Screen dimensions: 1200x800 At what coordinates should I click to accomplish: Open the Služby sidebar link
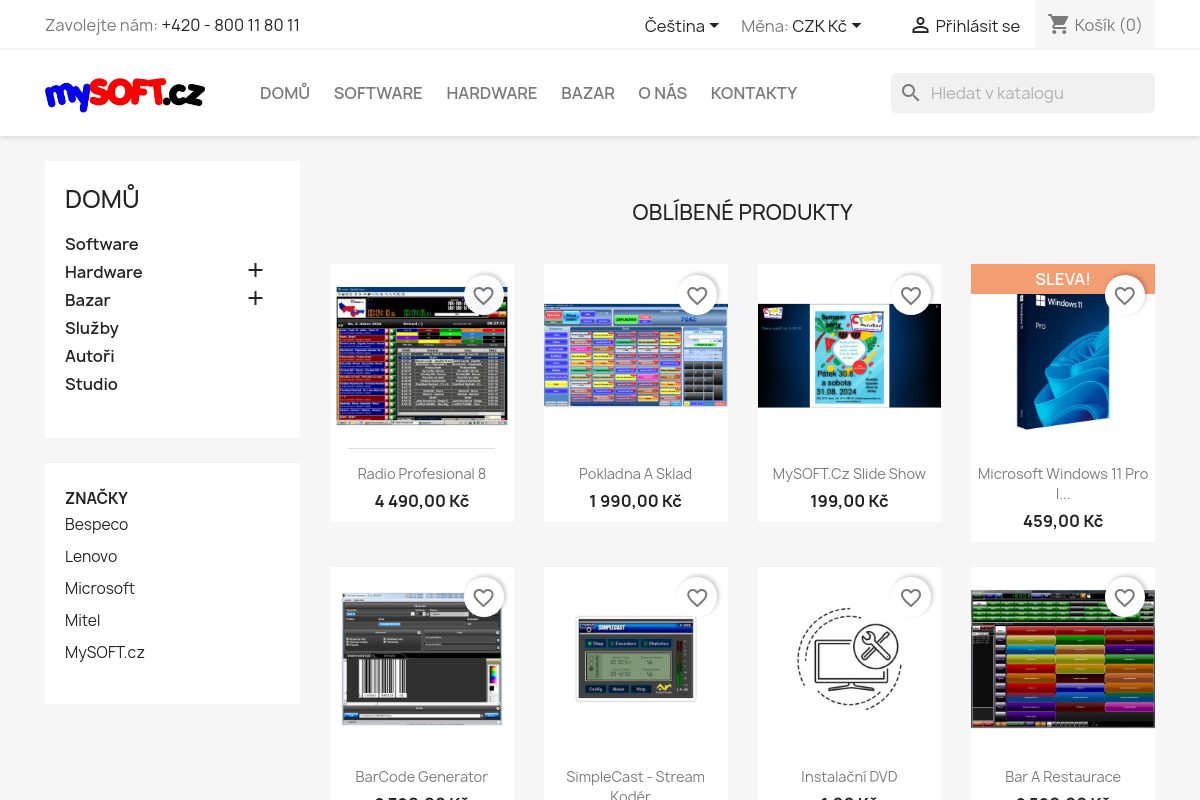point(92,327)
